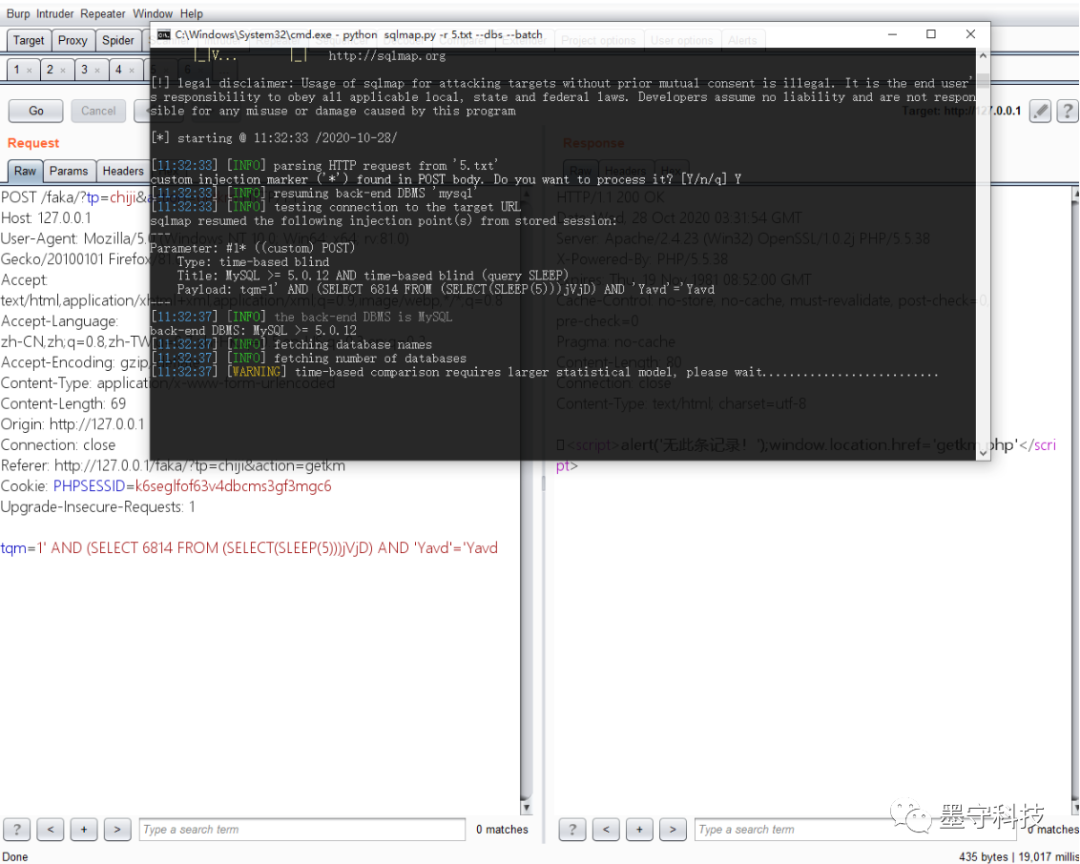Close Repeater tab 3 with its x

[x=97, y=70]
